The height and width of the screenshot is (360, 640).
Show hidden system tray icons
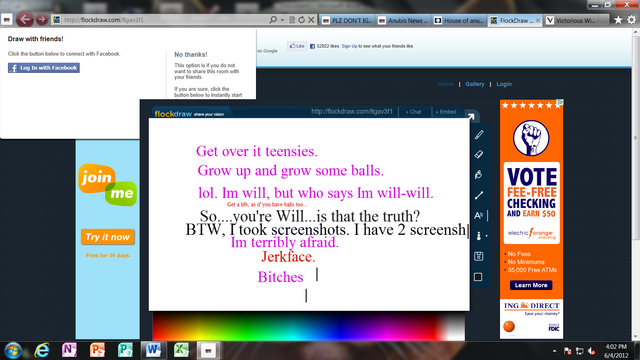pyautogui.click(x=554, y=351)
